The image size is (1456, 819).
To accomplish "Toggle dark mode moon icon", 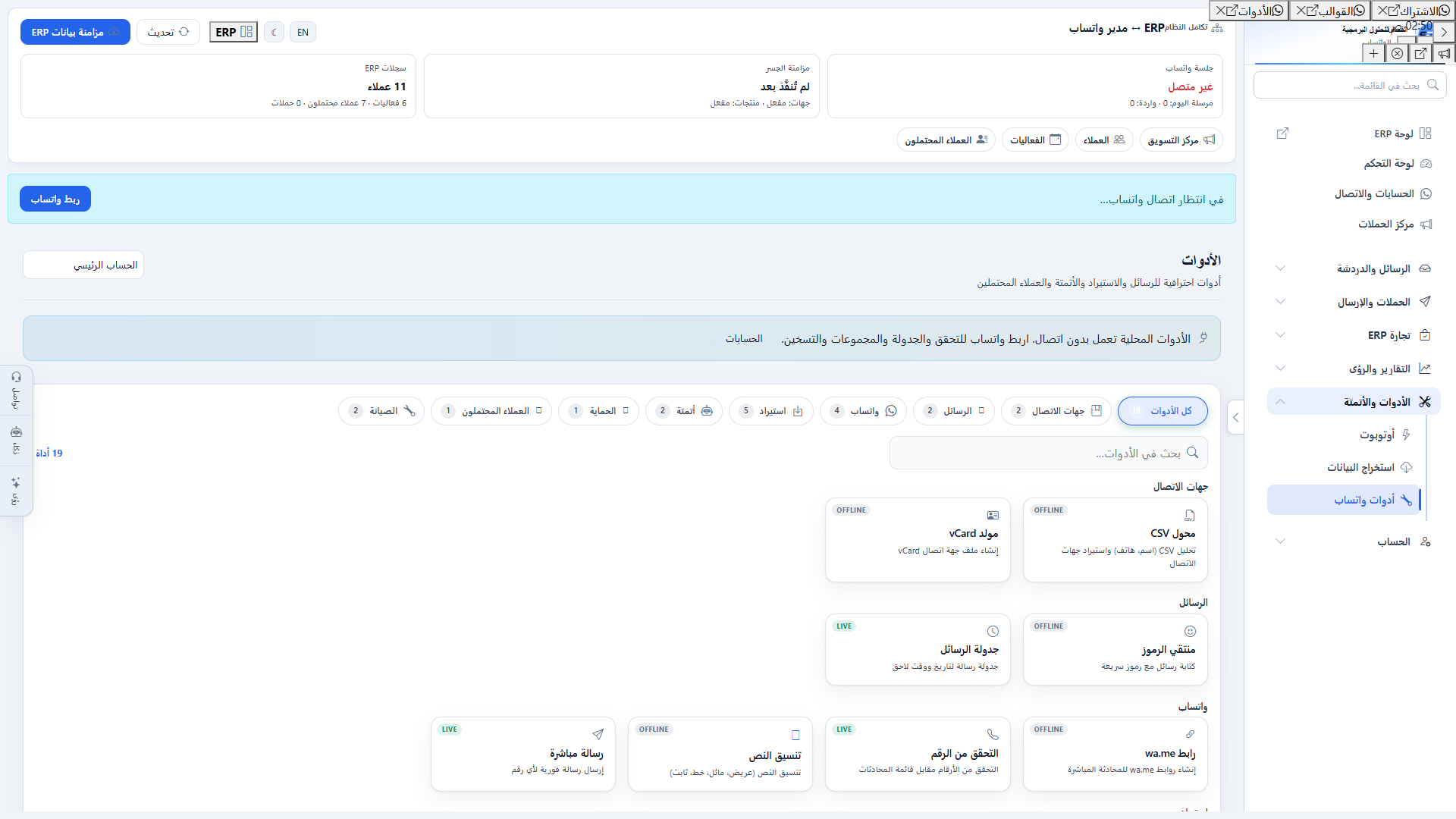I will pyautogui.click(x=275, y=32).
